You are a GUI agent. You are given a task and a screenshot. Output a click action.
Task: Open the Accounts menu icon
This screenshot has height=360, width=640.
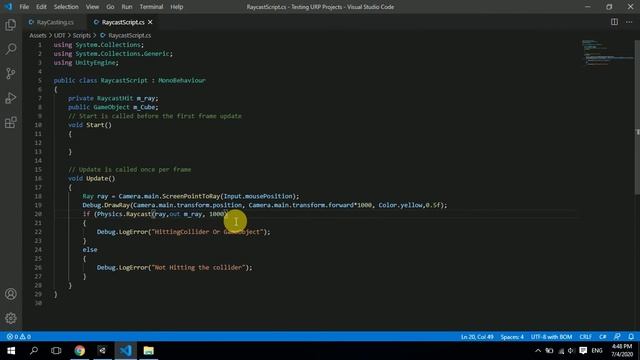[x=11, y=294]
